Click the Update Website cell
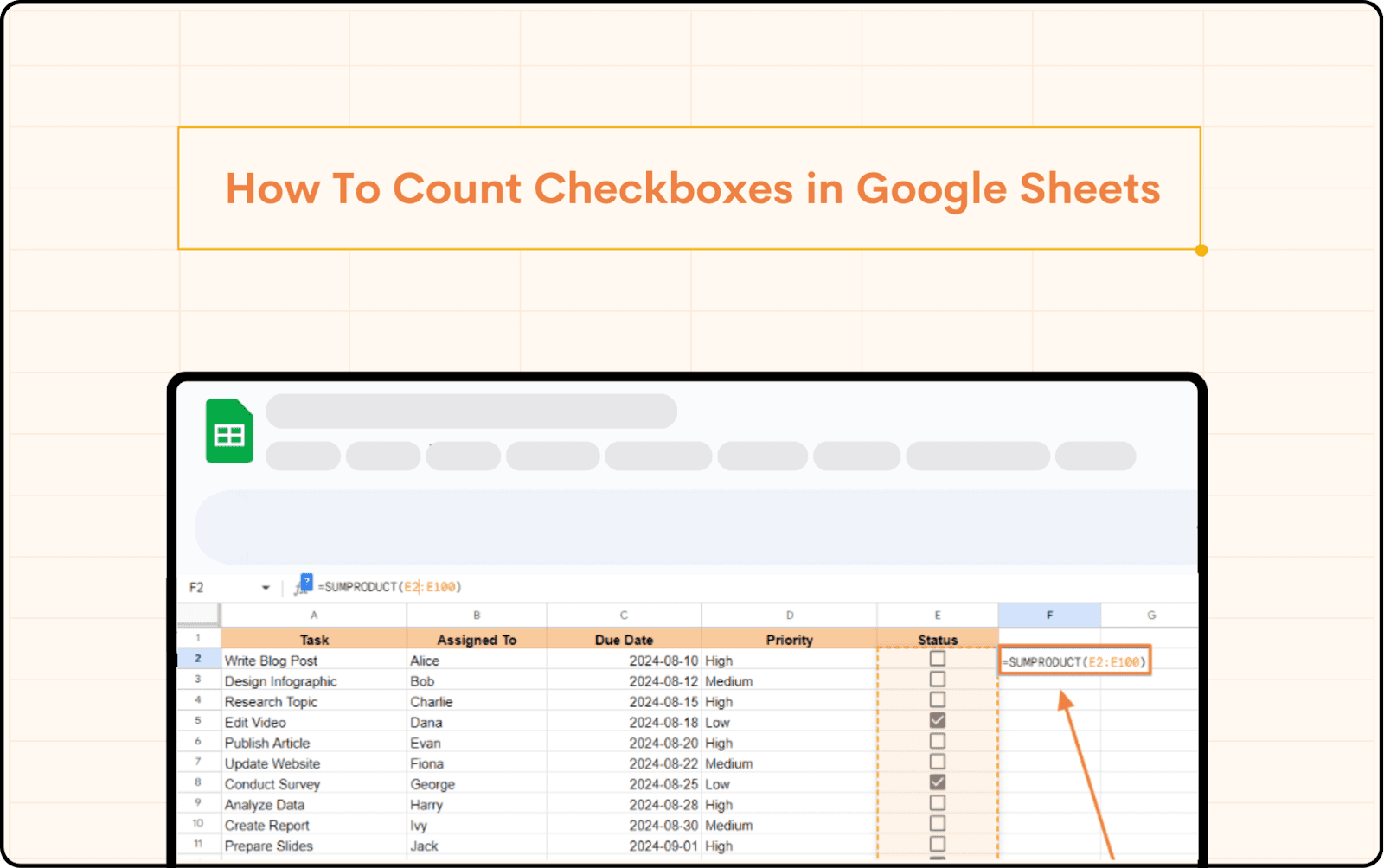Screen dimensions: 1384x868 314,763
